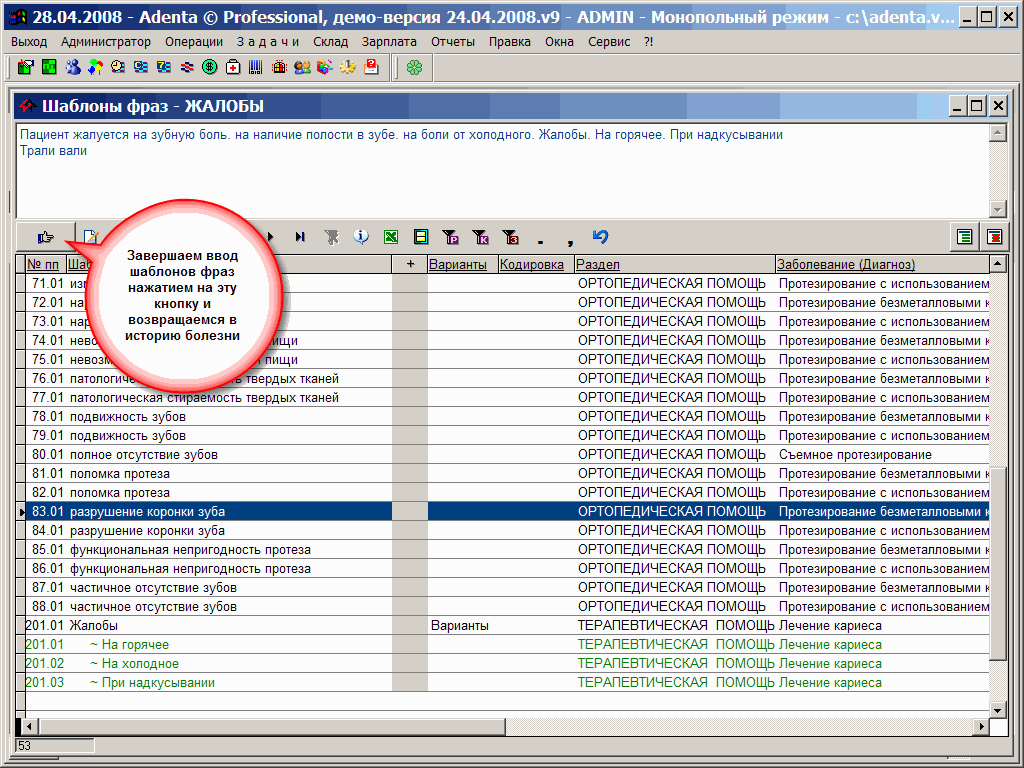Click the red close-list icon at right
Viewport: 1024px width, 768px height.
(x=994, y=237)
